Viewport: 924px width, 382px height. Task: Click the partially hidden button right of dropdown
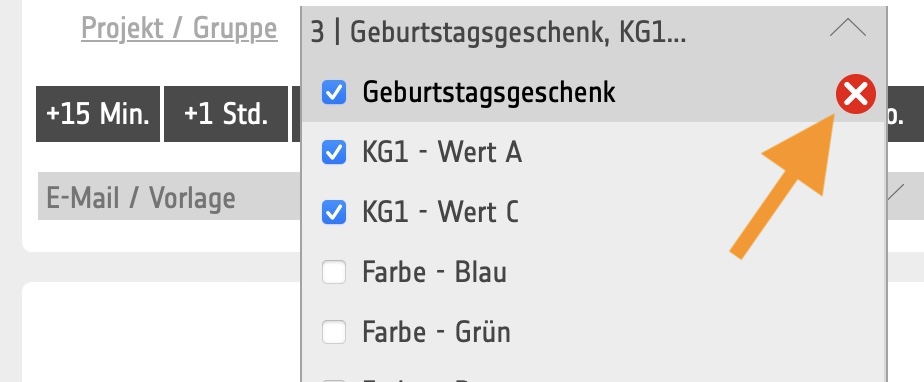tap(905, 114)
